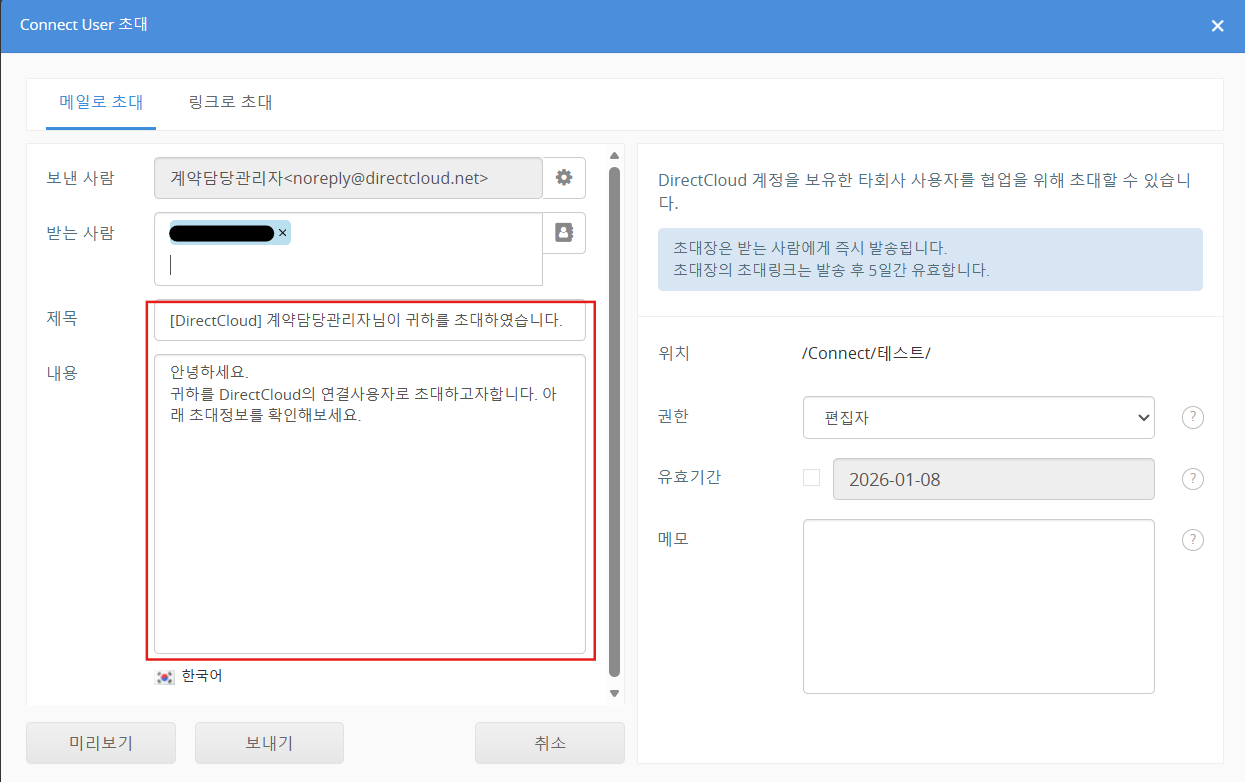Click the 2026-01-08 expiration date field
Screen dimensions: 1245x782
tap(992, 479)
